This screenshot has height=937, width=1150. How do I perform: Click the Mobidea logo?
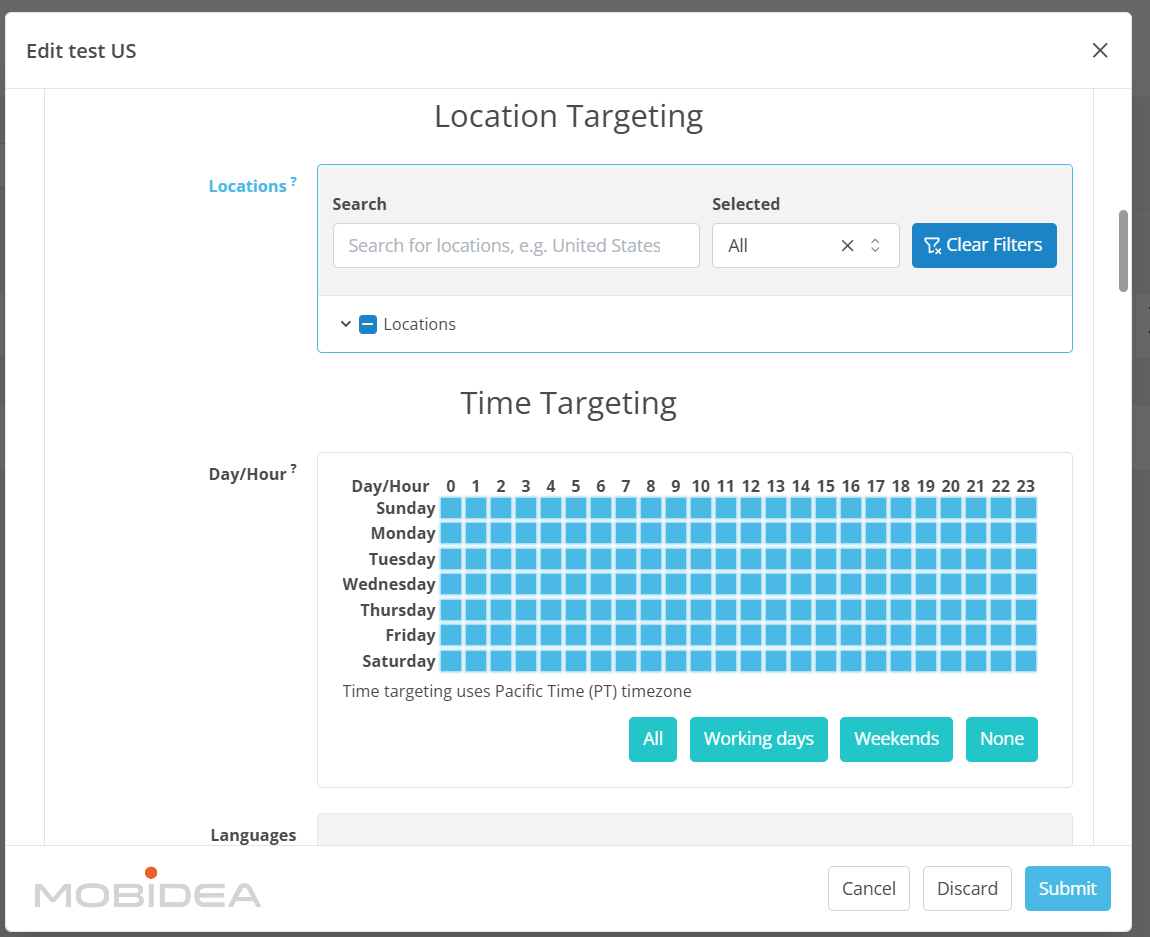pos(146,888)
